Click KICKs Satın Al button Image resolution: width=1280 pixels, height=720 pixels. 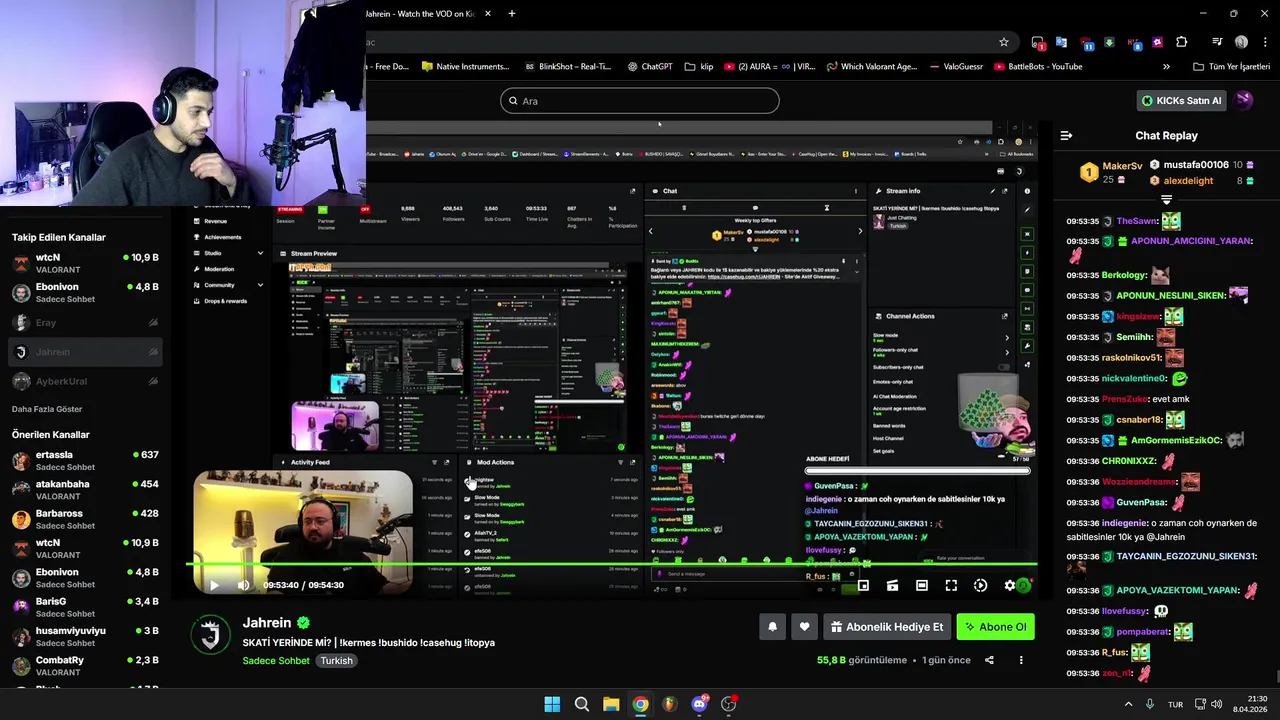1181,100
